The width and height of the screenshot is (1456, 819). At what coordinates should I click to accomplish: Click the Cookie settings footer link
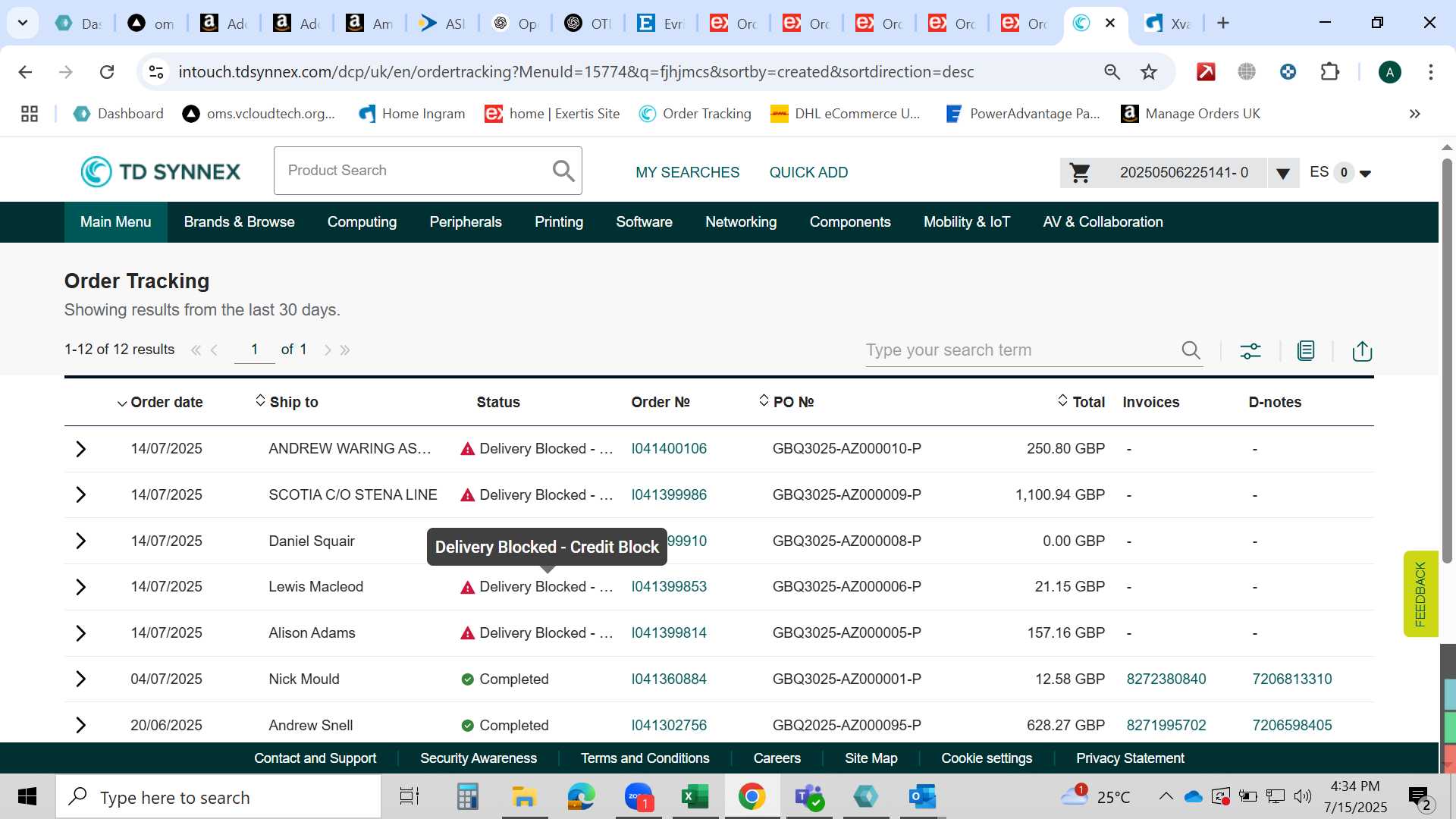(x=987, y=758)
